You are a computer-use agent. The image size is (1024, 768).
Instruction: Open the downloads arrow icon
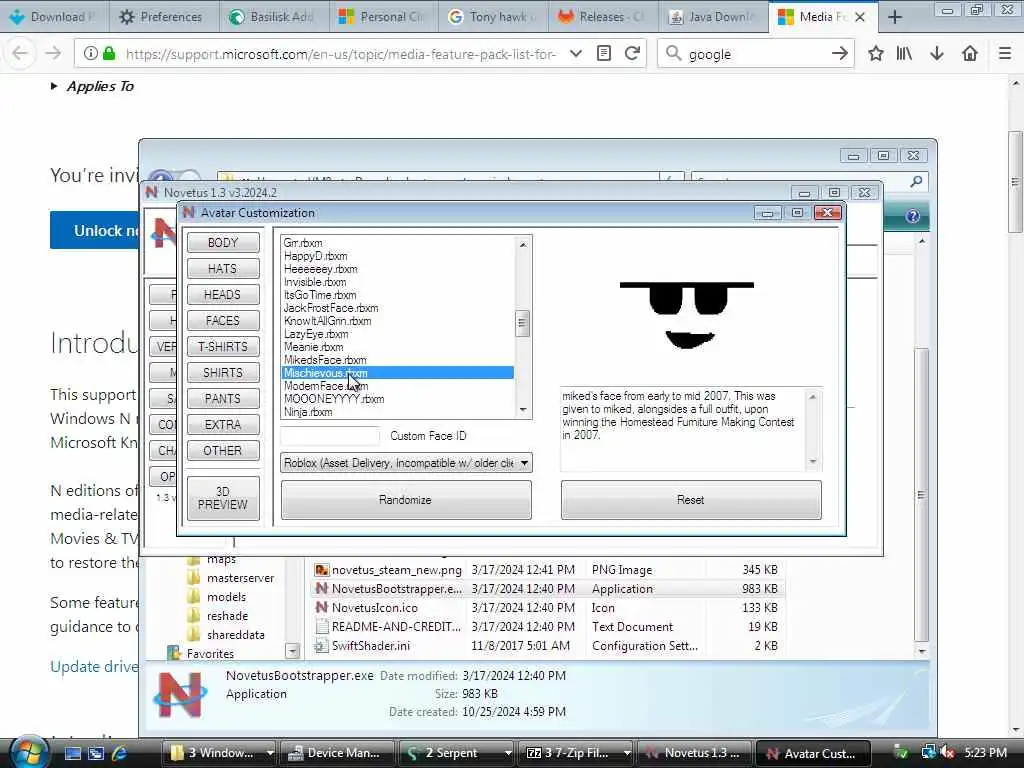[937, 54]
